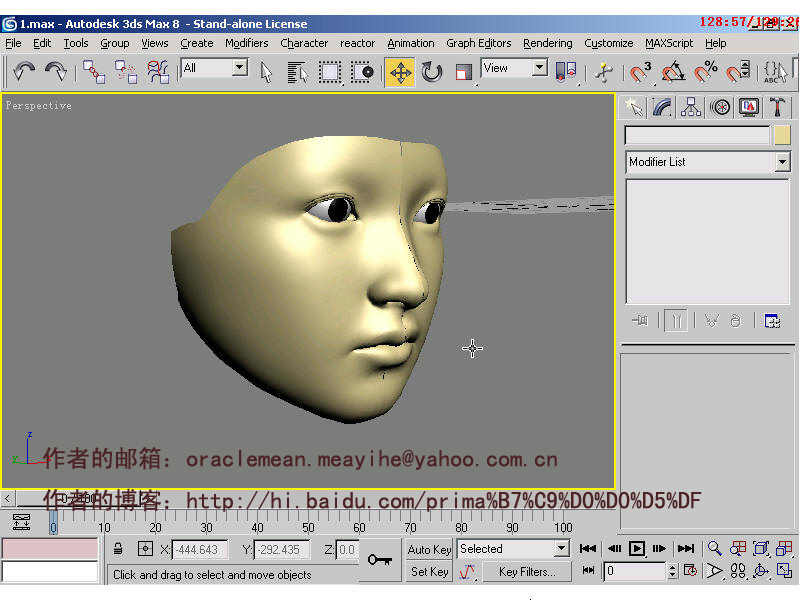The width and height of the screenshot is (800, 600).
Task: Switch to the Create command panel tab
Action: click(633, 108)
